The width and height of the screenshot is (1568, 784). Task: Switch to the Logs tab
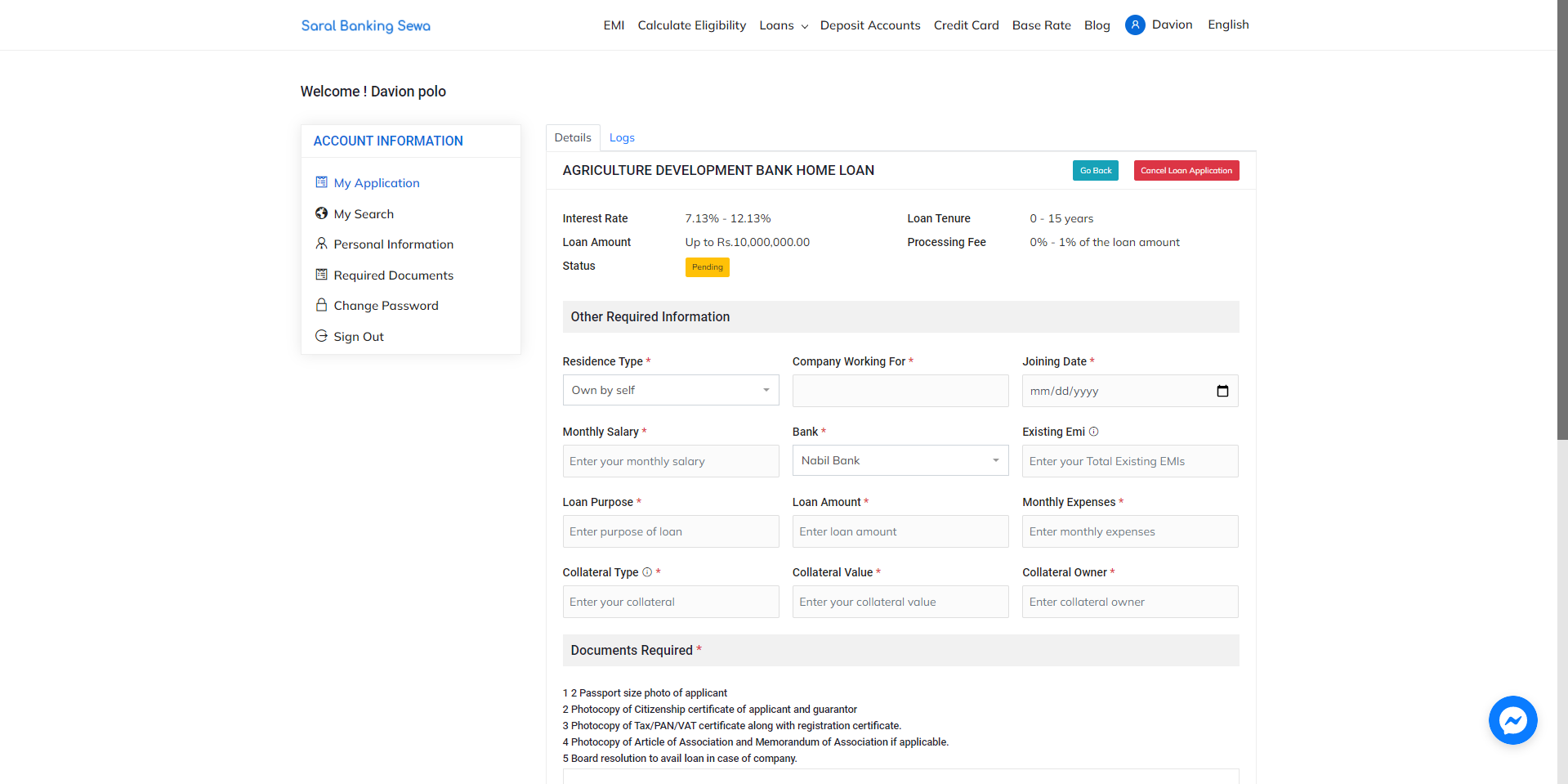point(622,138)
